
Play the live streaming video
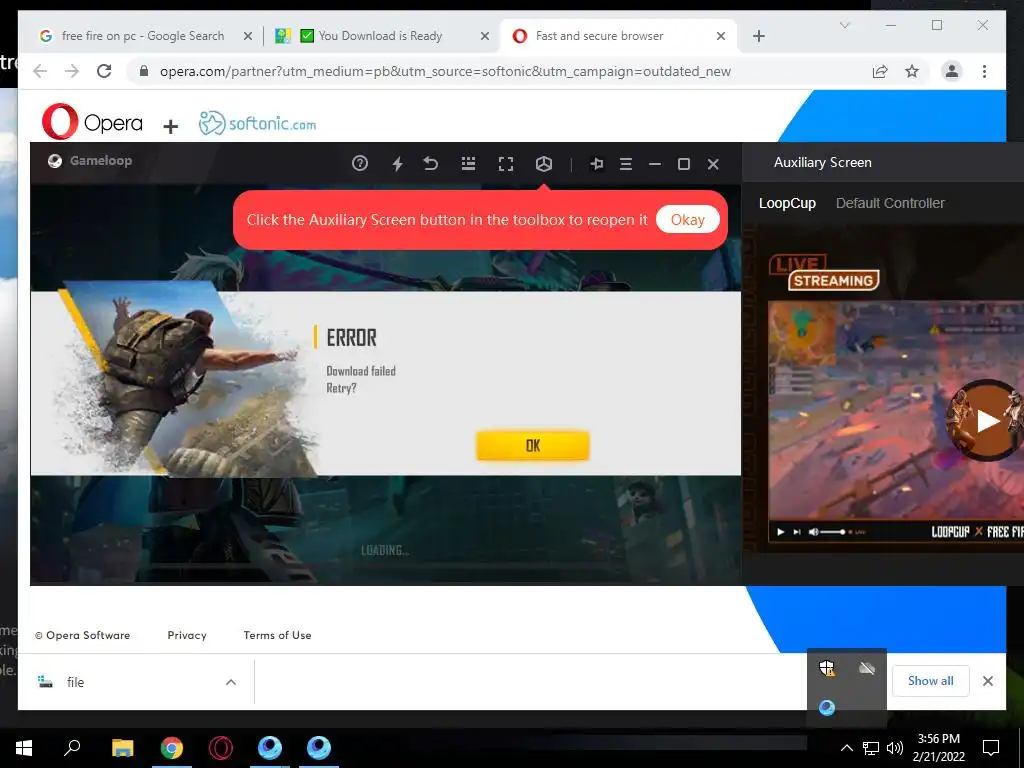pos(987,421)
